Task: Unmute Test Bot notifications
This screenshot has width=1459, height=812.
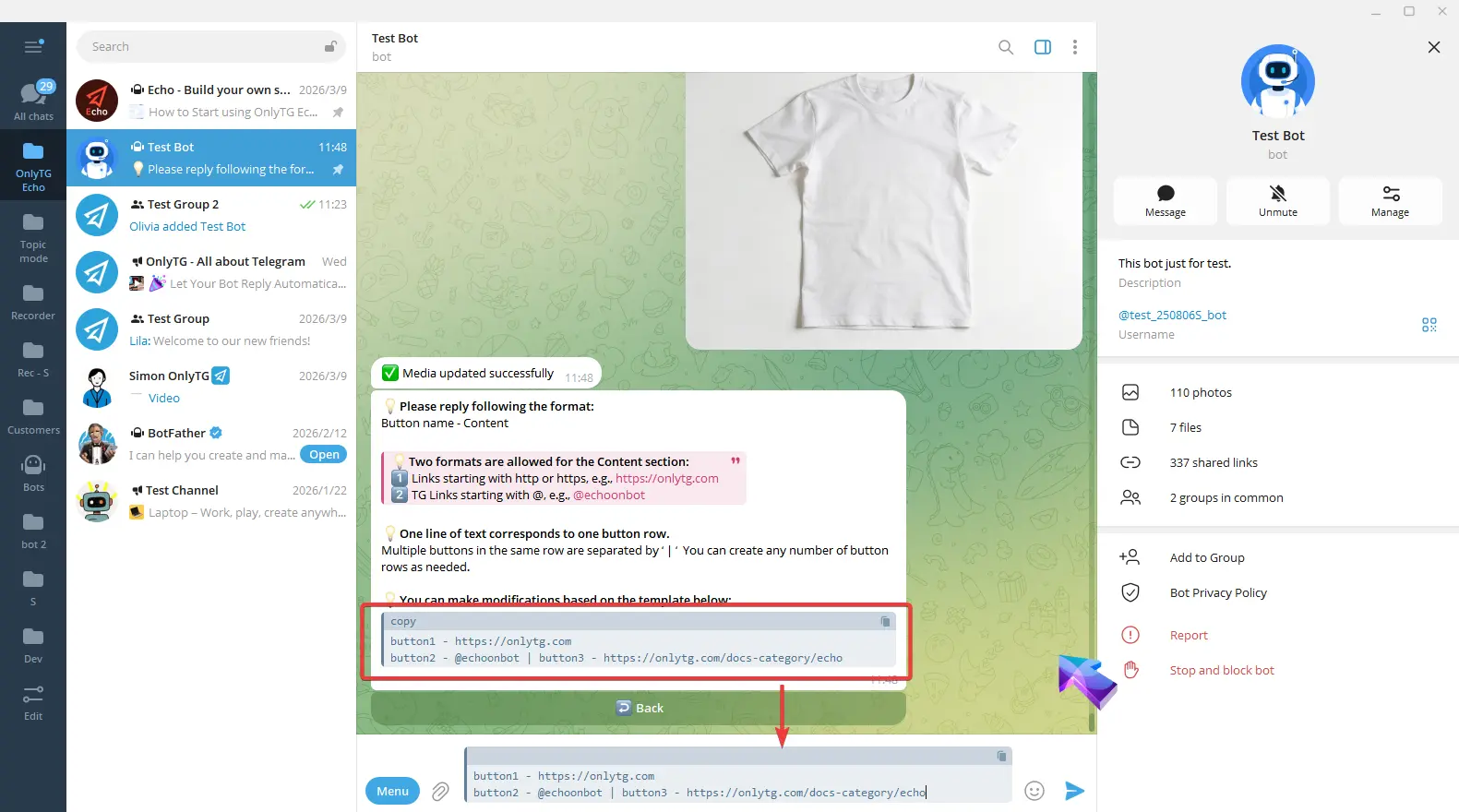Action: [x=1277, y=200]
